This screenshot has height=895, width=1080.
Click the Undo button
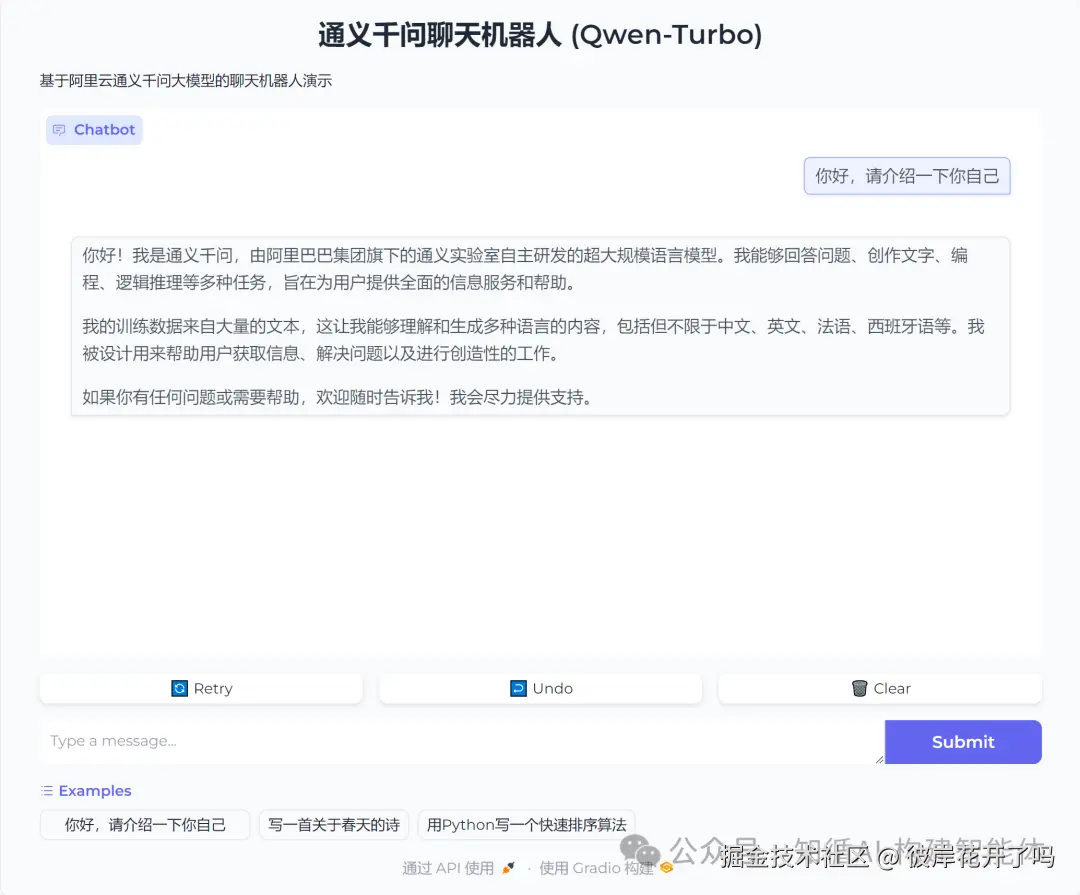pyautogui.click(x=541, y=688)
